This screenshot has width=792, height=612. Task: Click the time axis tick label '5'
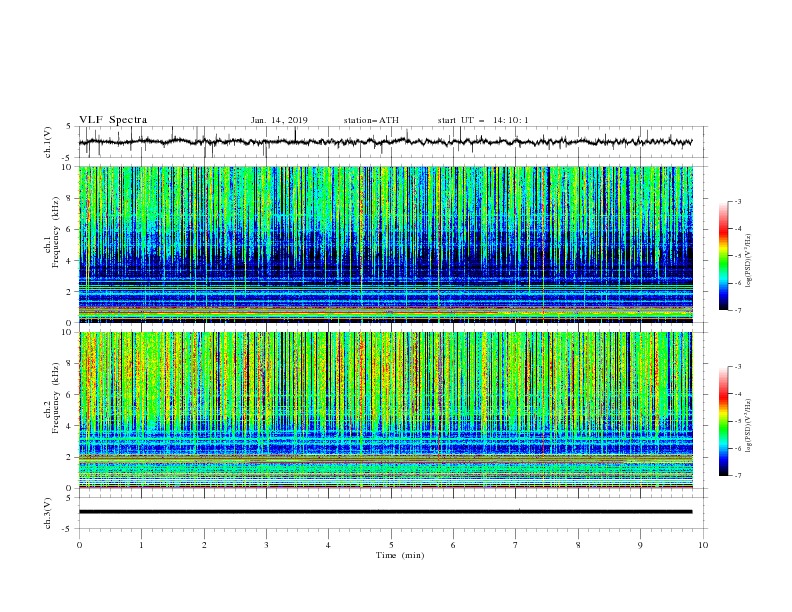(391, 545)
